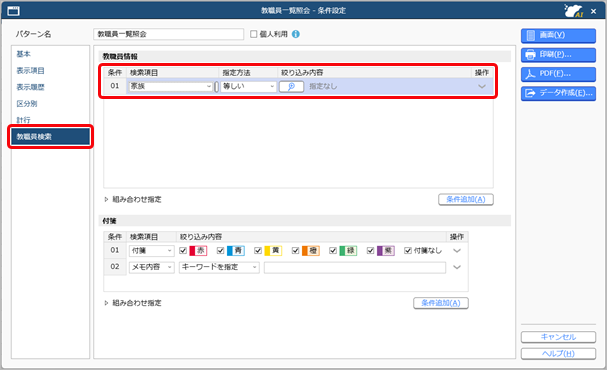Click the 指定方法 column header
This screenshot has width=607, height=370.
[x=236, y=73]
